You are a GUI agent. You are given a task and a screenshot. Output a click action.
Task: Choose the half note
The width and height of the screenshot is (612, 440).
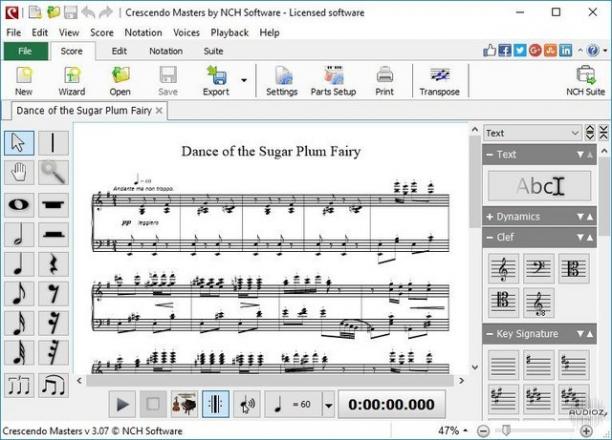coord(19,234)
